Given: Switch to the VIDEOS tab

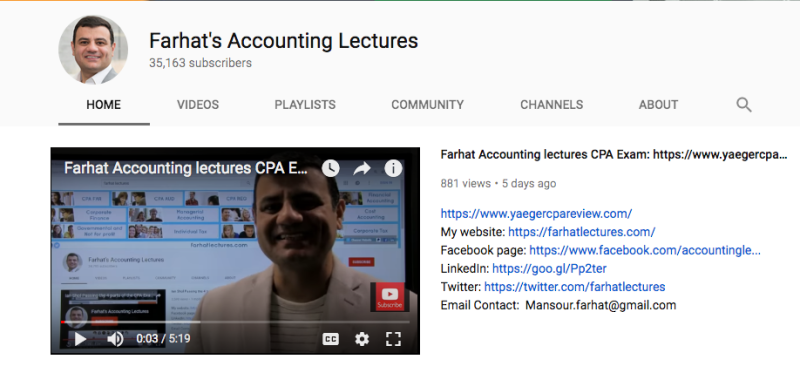Looking at the screenshot, I should coord(198,105).
